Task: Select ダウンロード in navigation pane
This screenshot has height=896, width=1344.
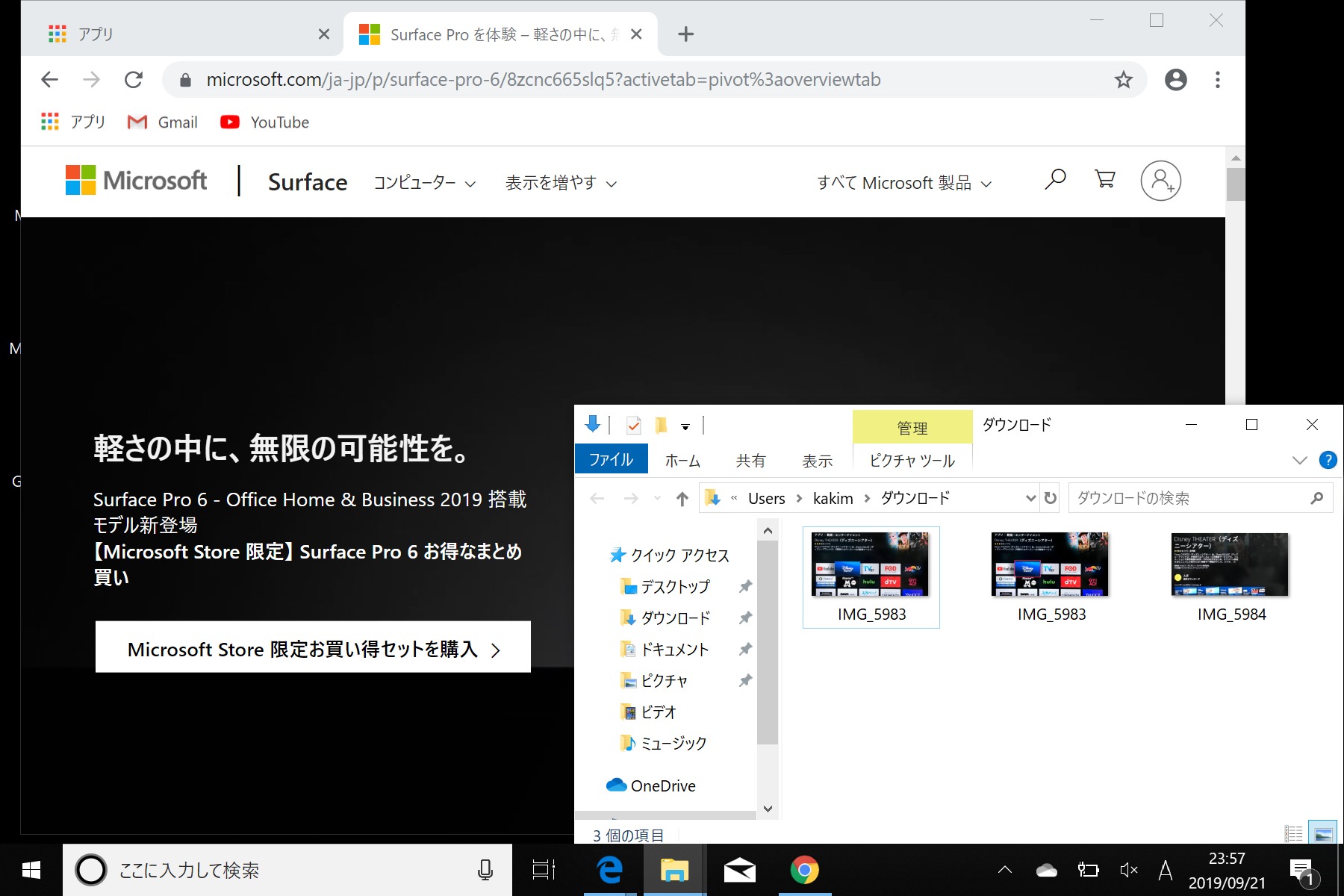Action: [666, 617]
